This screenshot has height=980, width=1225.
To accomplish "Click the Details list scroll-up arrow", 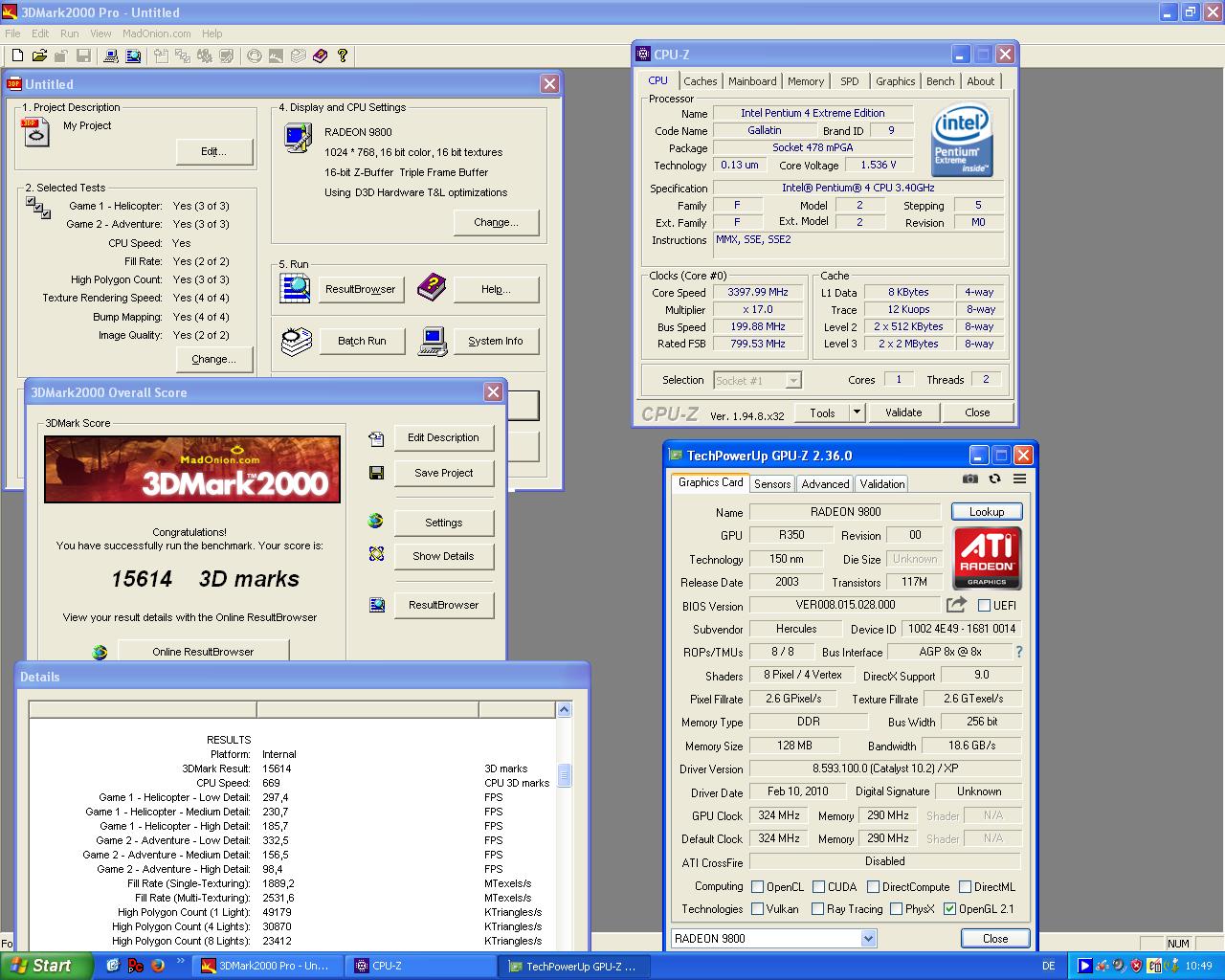I will [x=565, y=709].
